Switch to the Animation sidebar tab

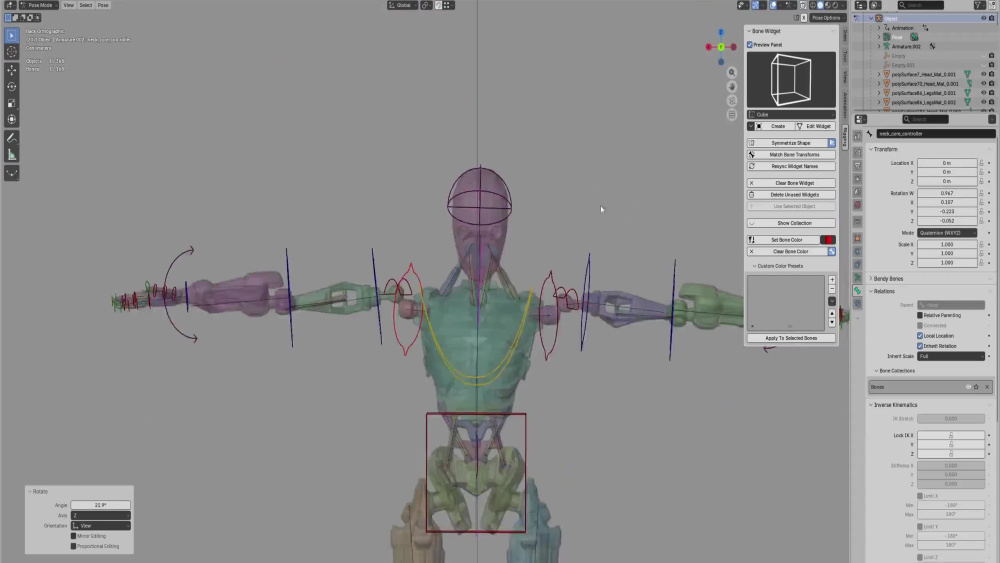[844, 105]
